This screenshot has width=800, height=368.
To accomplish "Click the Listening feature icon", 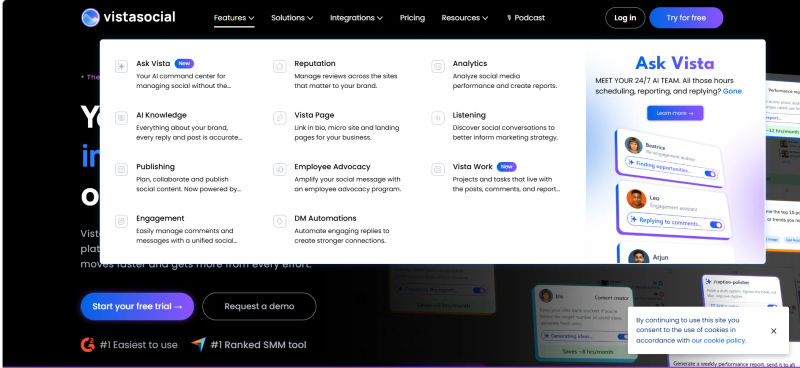I will tap(438, 118).
